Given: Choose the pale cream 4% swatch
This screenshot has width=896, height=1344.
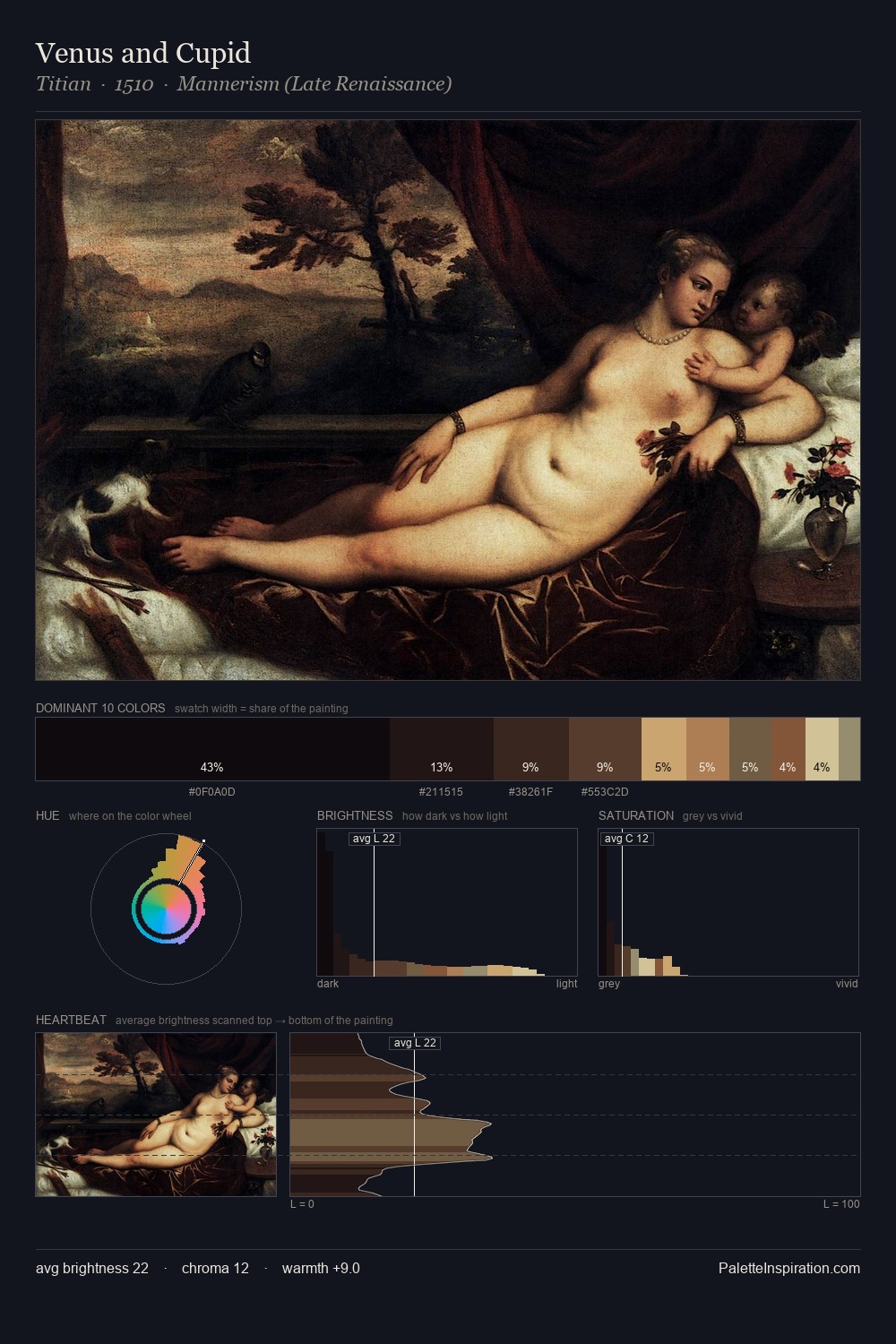Looking at the screenshot, I should point(822,749).
